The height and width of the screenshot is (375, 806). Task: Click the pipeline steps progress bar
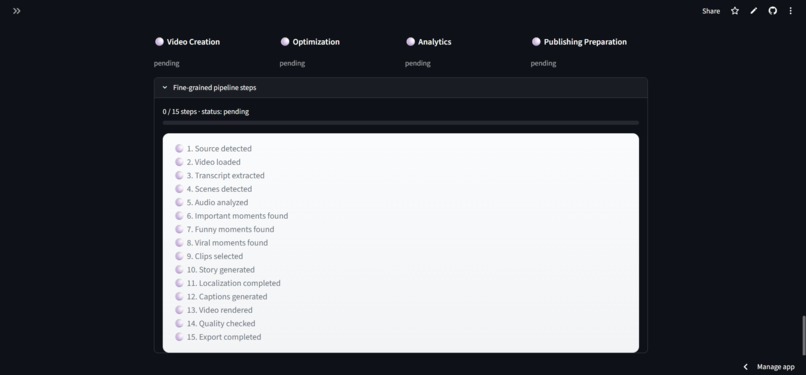[x=401, y=123]
